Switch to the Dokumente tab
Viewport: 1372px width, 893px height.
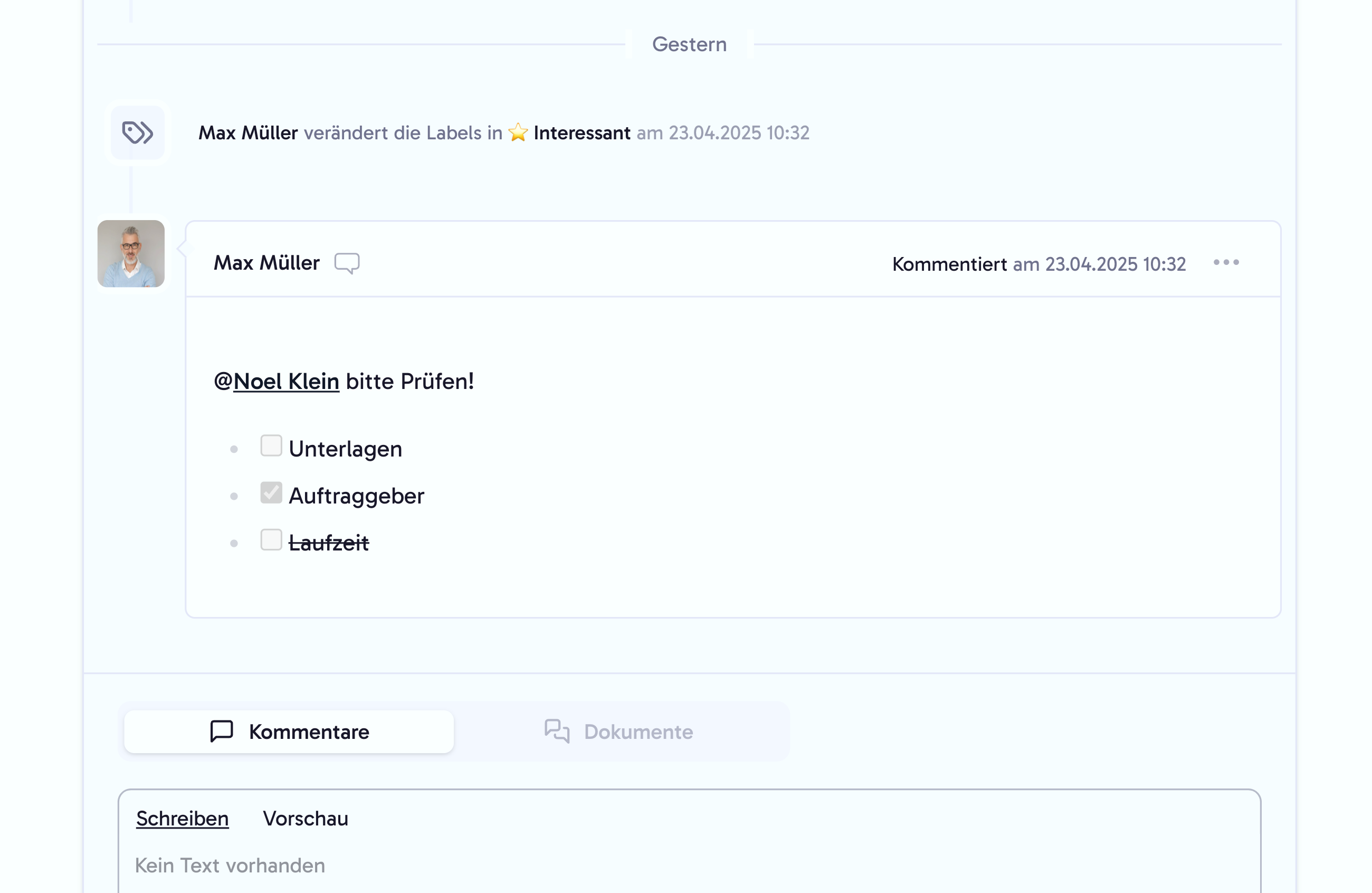pos(637,731)
